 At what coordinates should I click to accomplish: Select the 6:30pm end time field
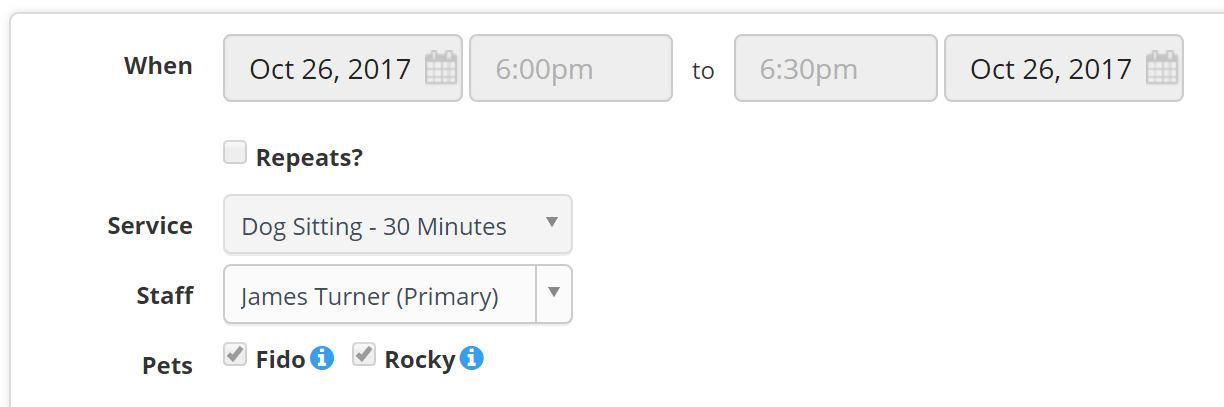coord(836,68)
